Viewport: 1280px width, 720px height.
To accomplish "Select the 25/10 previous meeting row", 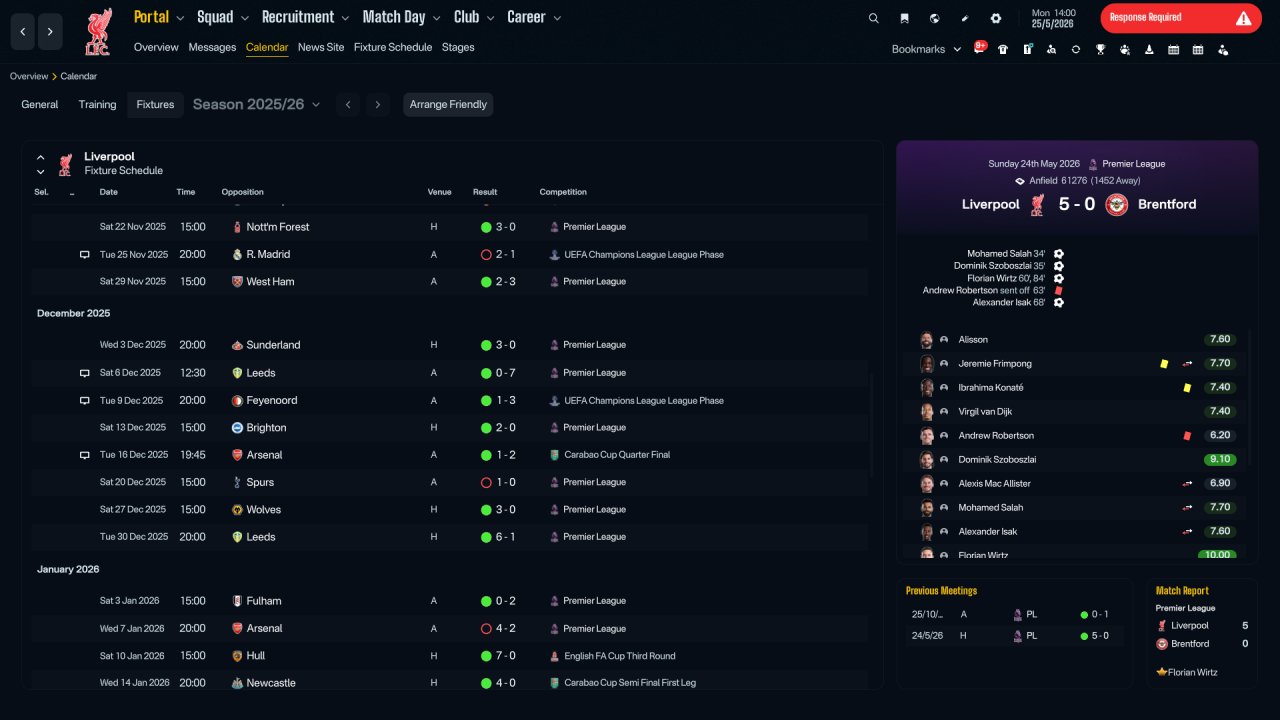I will tap(1014, 615).
